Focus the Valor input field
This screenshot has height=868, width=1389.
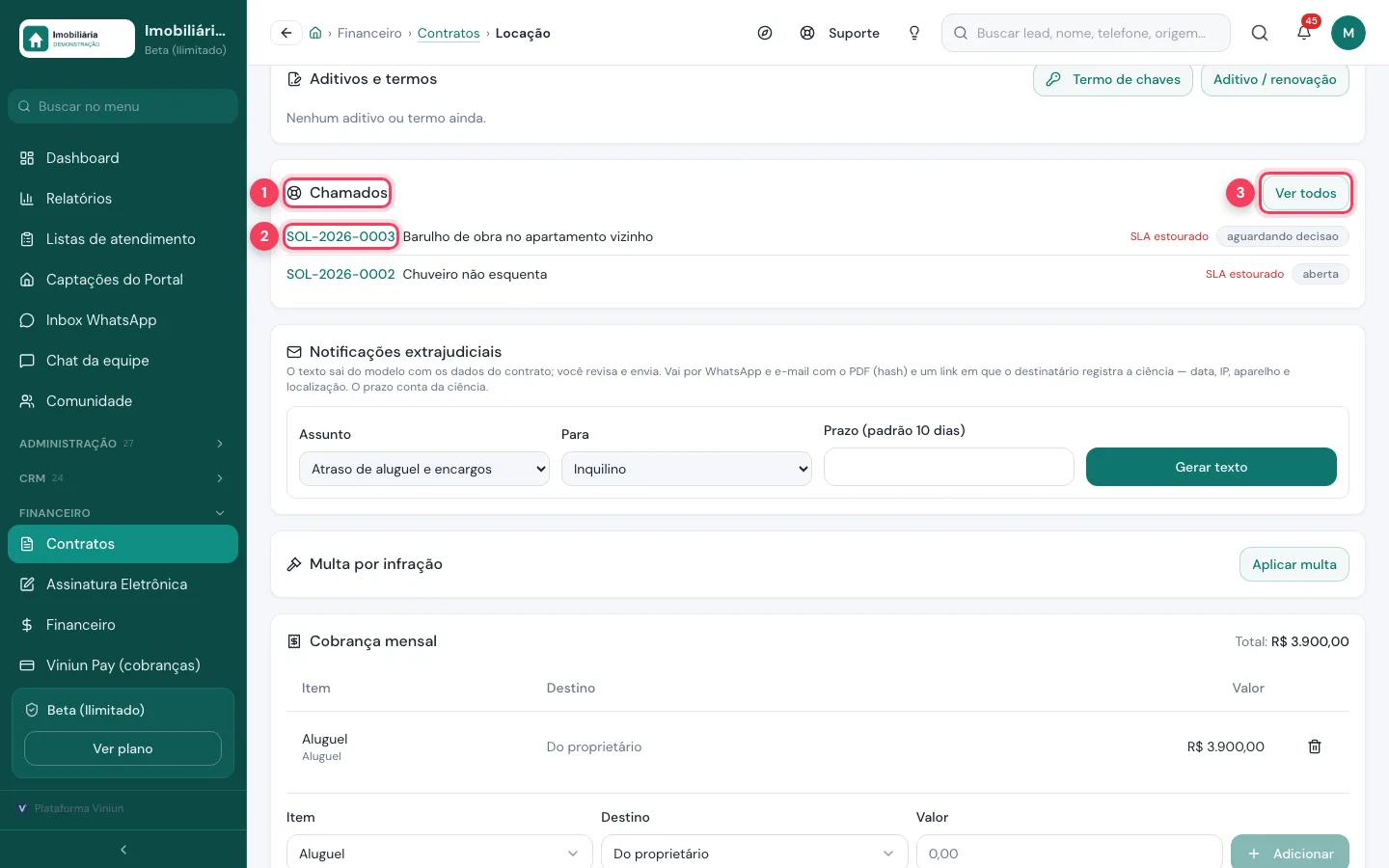click(x=1069, y=854)
